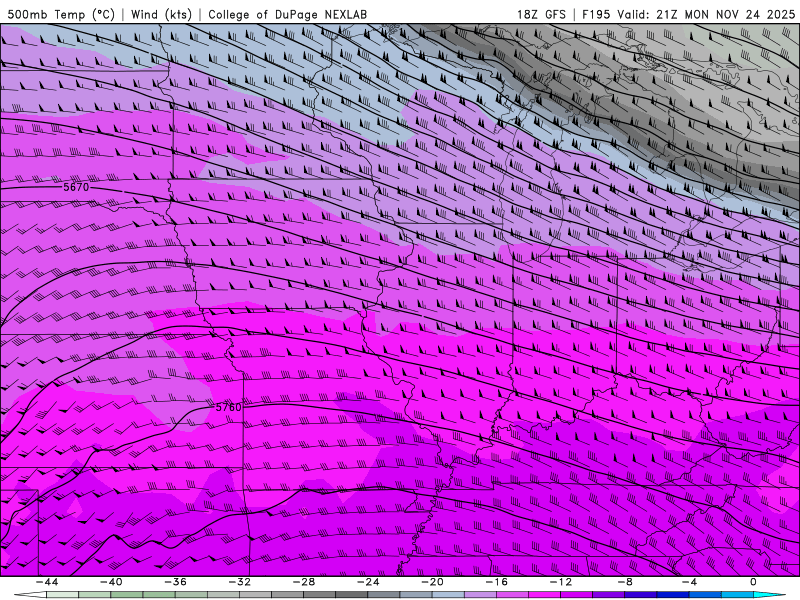
Task: Click the -4 colorbar scale label
Action: click(689, 582)
